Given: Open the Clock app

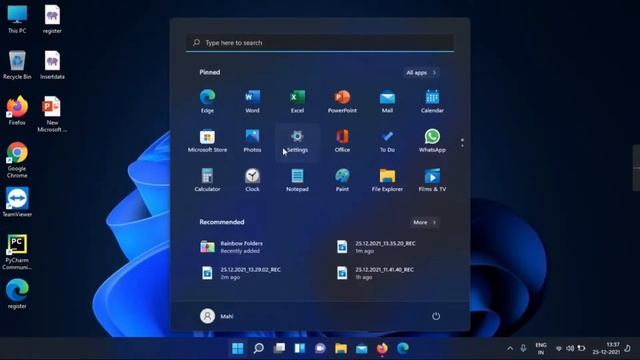Looking at the screenshot, I should tap(252, 180).
